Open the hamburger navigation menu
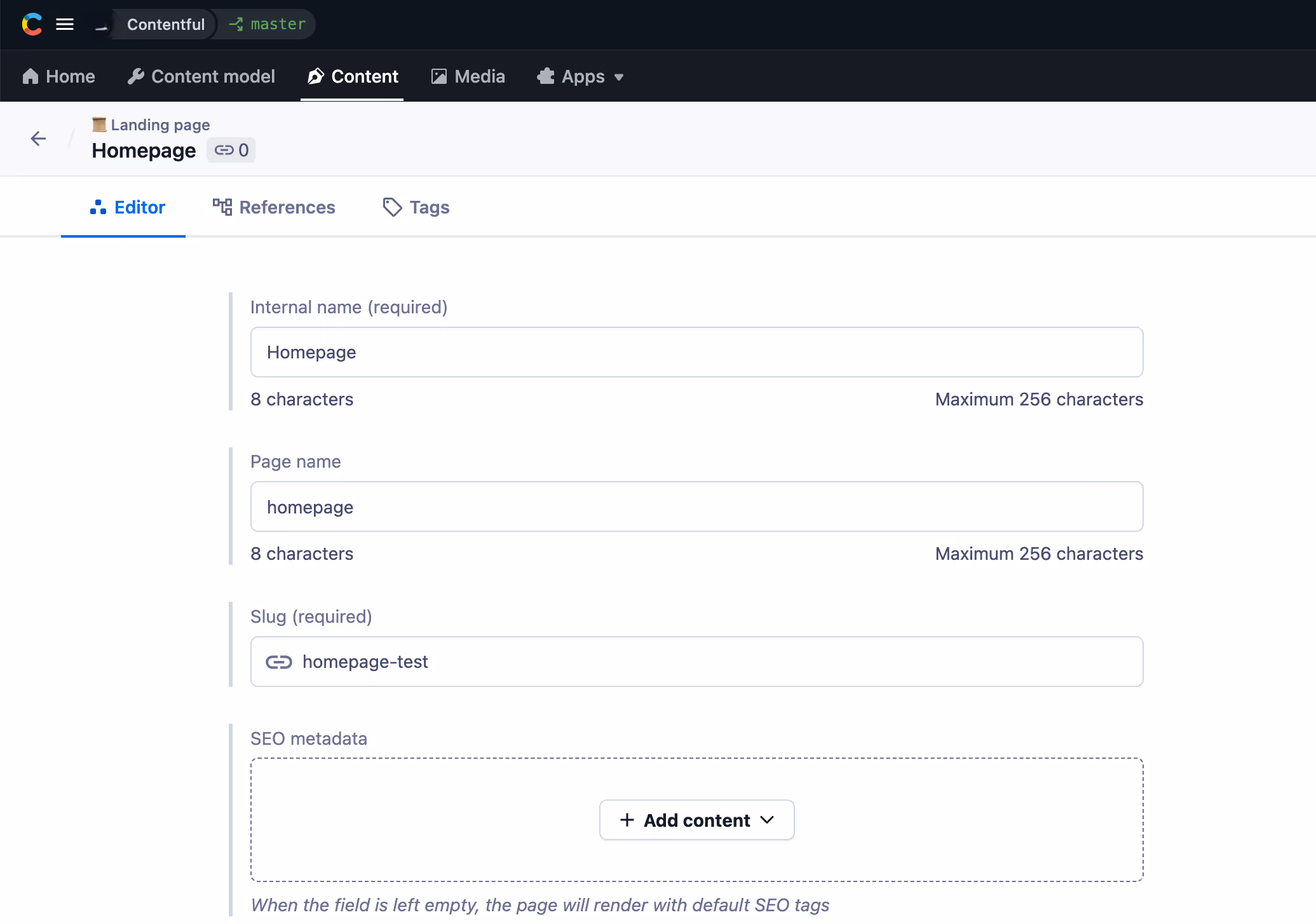 pos(65,24)
